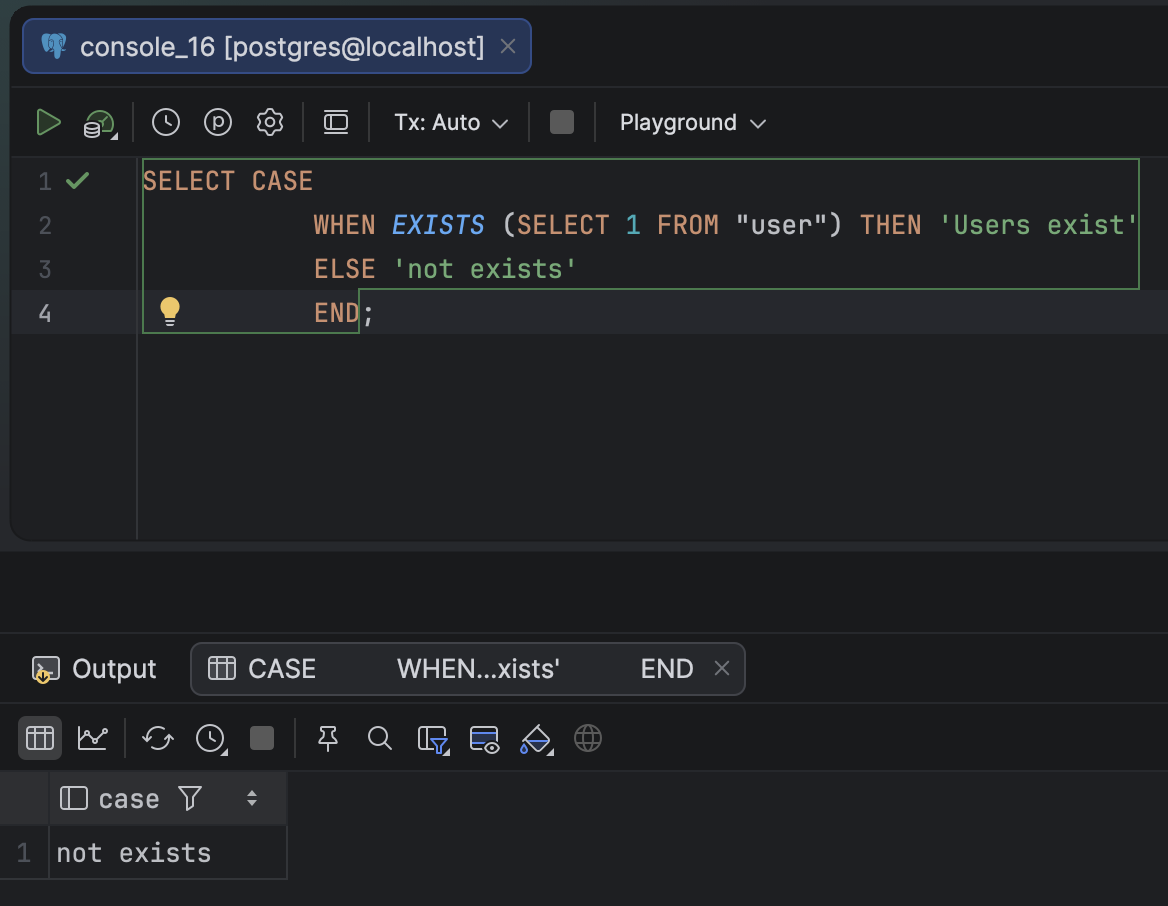Screen dimensions: 1168x906
Task: Click the circled P parameters icon
Action: [x=218, y=122]
